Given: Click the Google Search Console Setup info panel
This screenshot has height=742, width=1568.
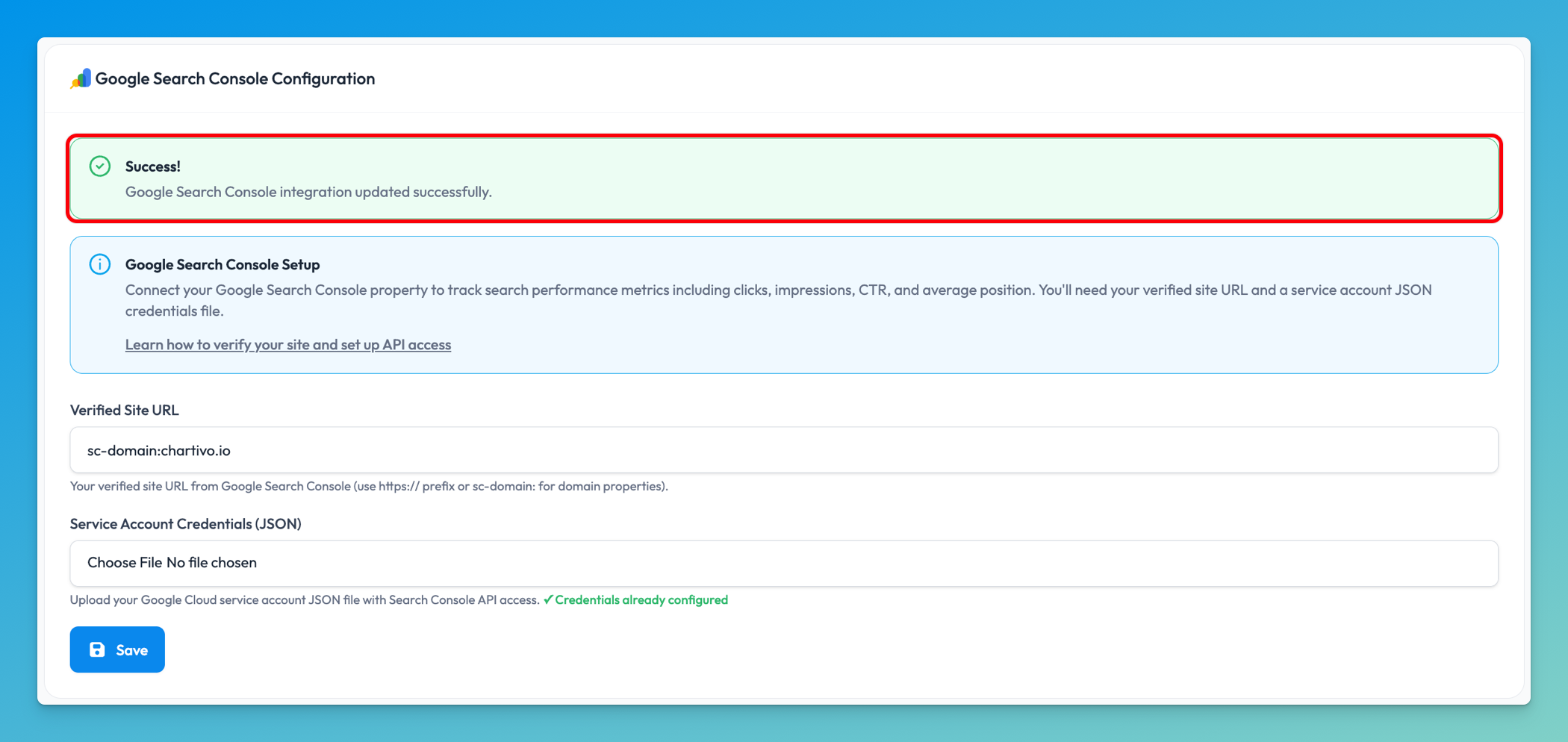Looking at the screenshot, I should 784,305.
